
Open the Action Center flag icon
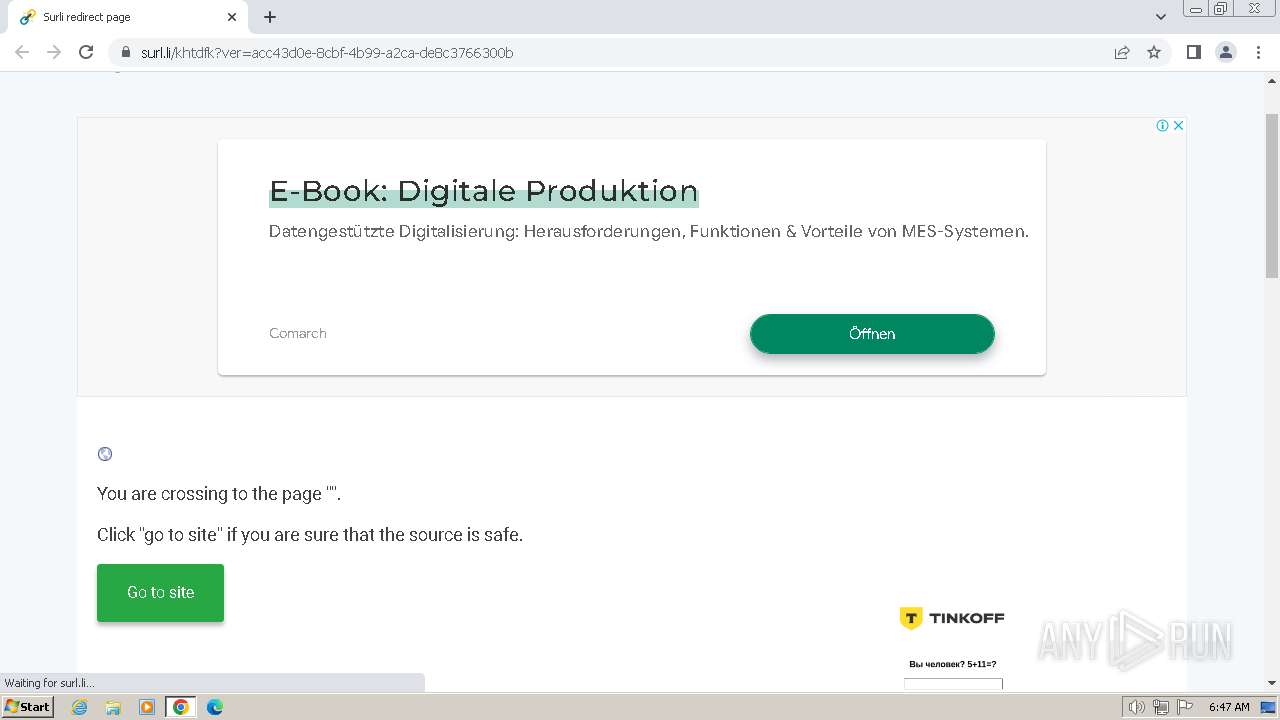coord(1185,707)
